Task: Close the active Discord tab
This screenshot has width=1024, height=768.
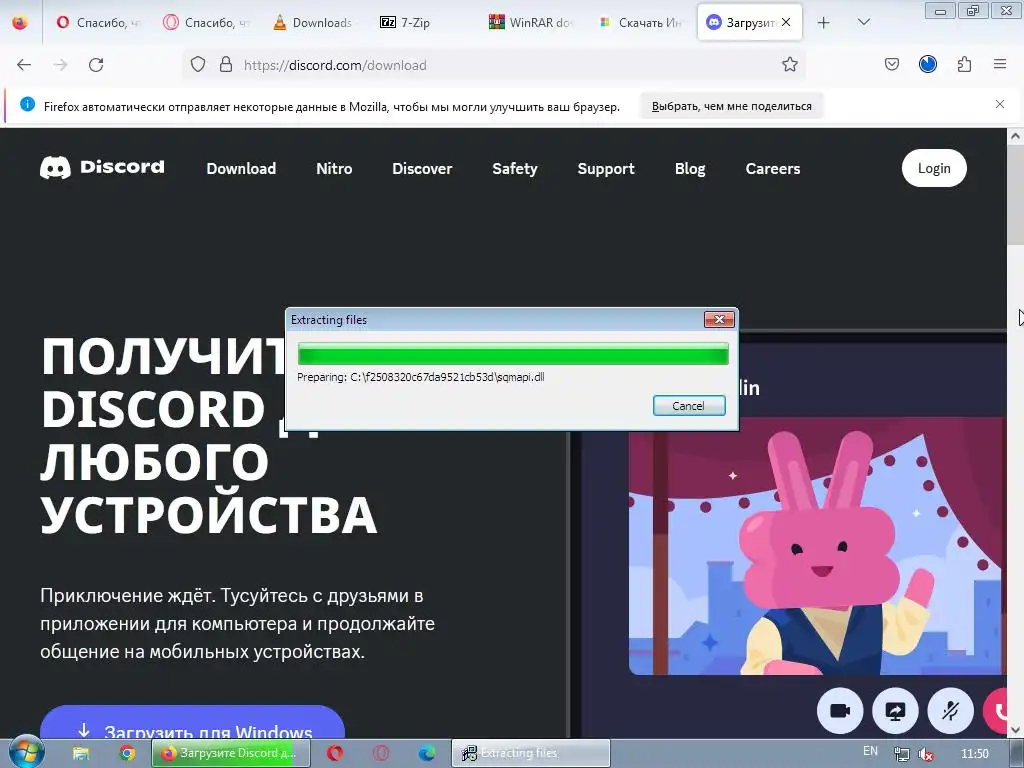Action: (786, 22)
